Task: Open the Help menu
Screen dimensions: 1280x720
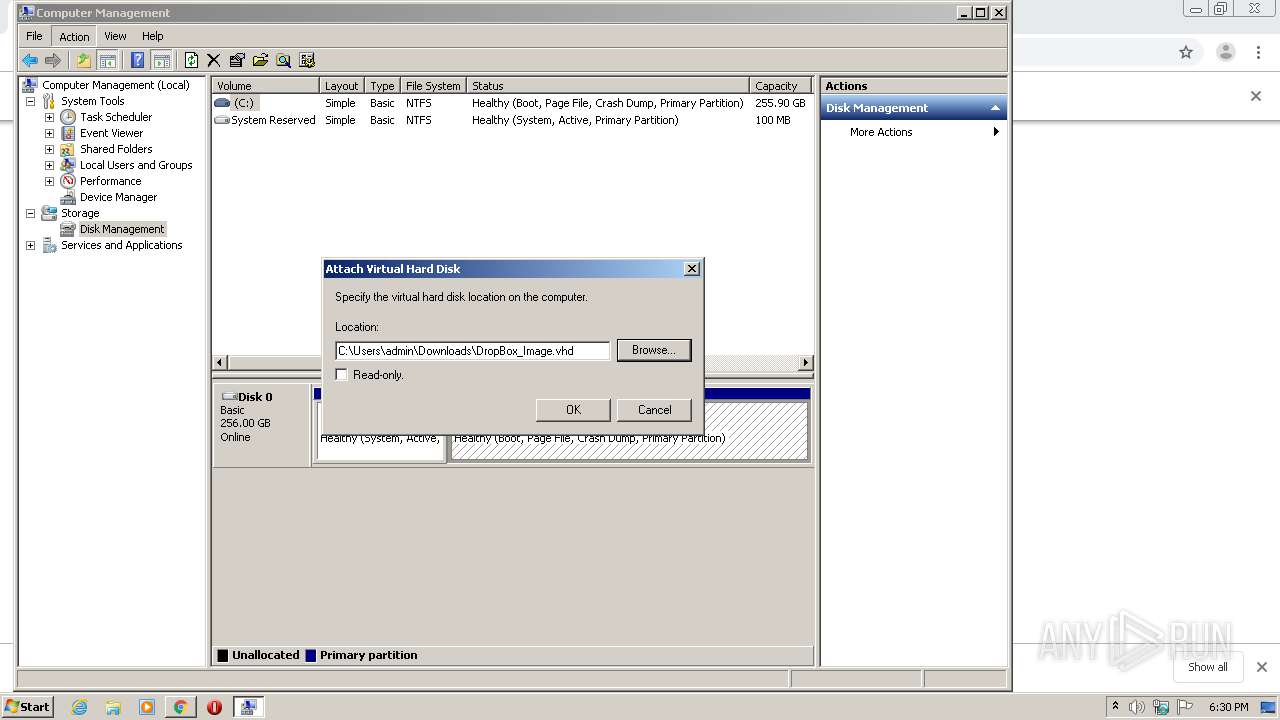Action: (x=152, y=36)
